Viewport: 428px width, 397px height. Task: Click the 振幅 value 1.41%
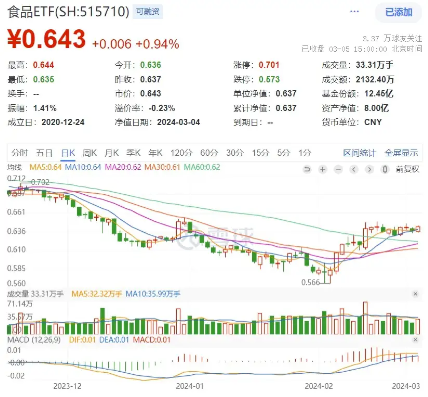point(45,108)
